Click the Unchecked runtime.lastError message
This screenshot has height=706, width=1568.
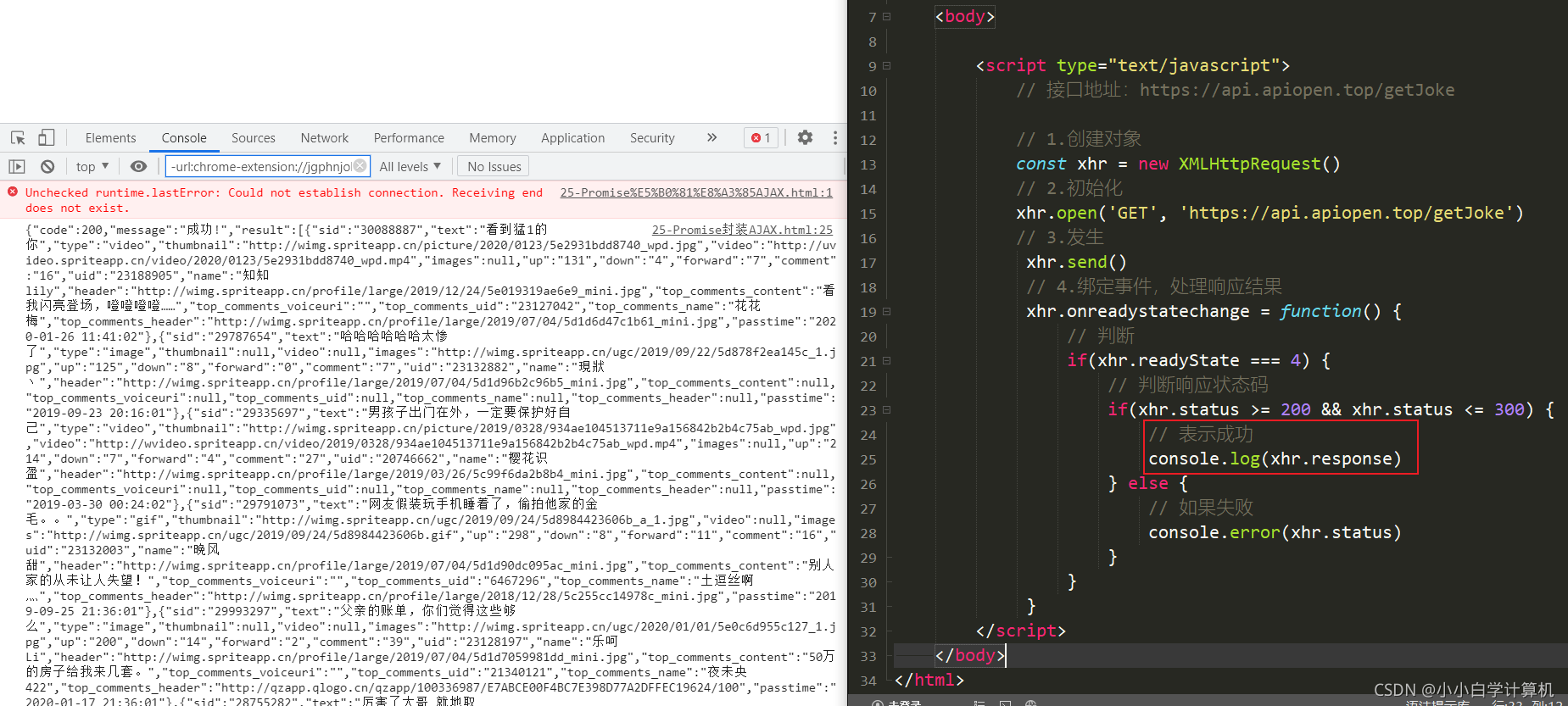point(284,200)
